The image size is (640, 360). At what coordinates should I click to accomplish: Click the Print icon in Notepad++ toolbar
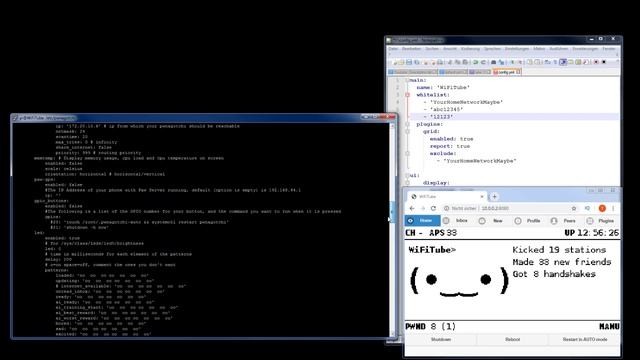tap(440, 62)
